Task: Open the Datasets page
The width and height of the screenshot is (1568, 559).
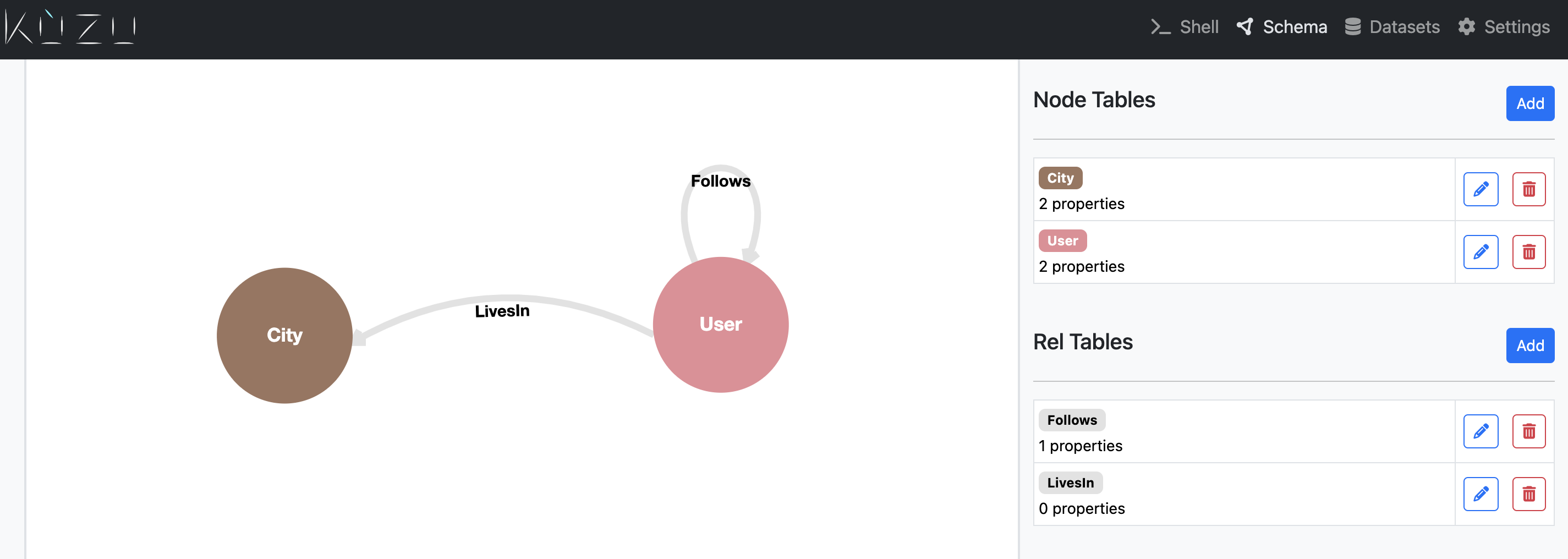Action: point(1392,27)
